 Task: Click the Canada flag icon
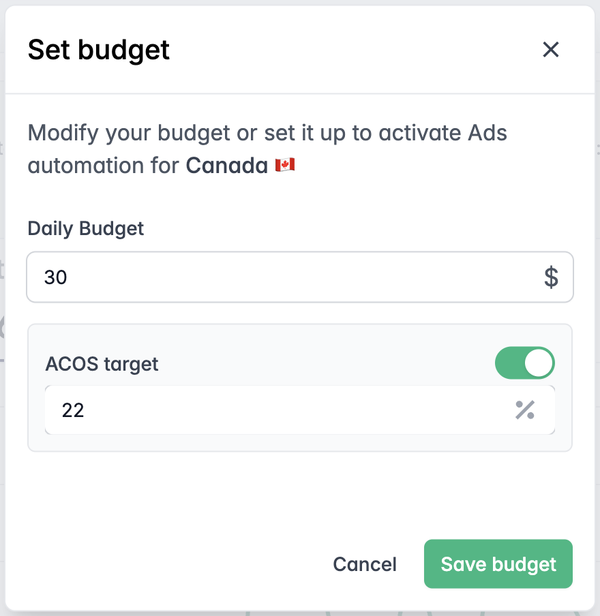tap(285, 165)
